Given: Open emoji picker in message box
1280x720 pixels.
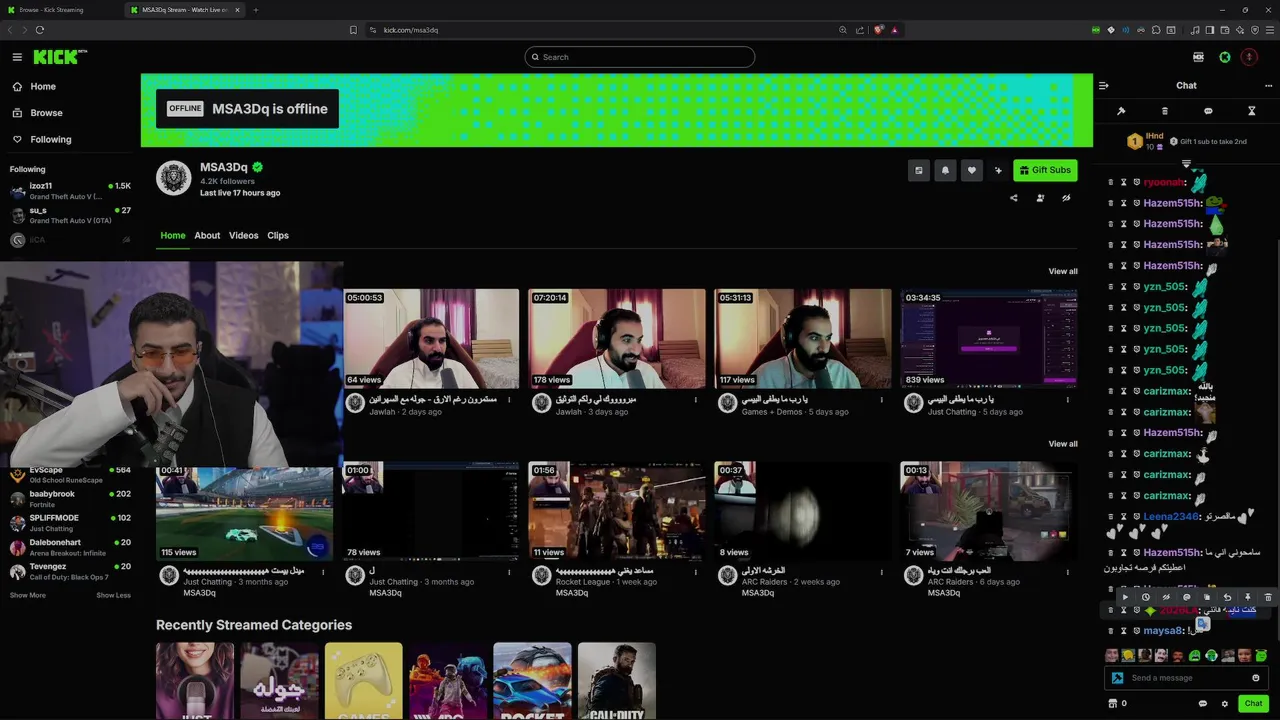Looking at the screenshot, I should (x=1256, y=678).
